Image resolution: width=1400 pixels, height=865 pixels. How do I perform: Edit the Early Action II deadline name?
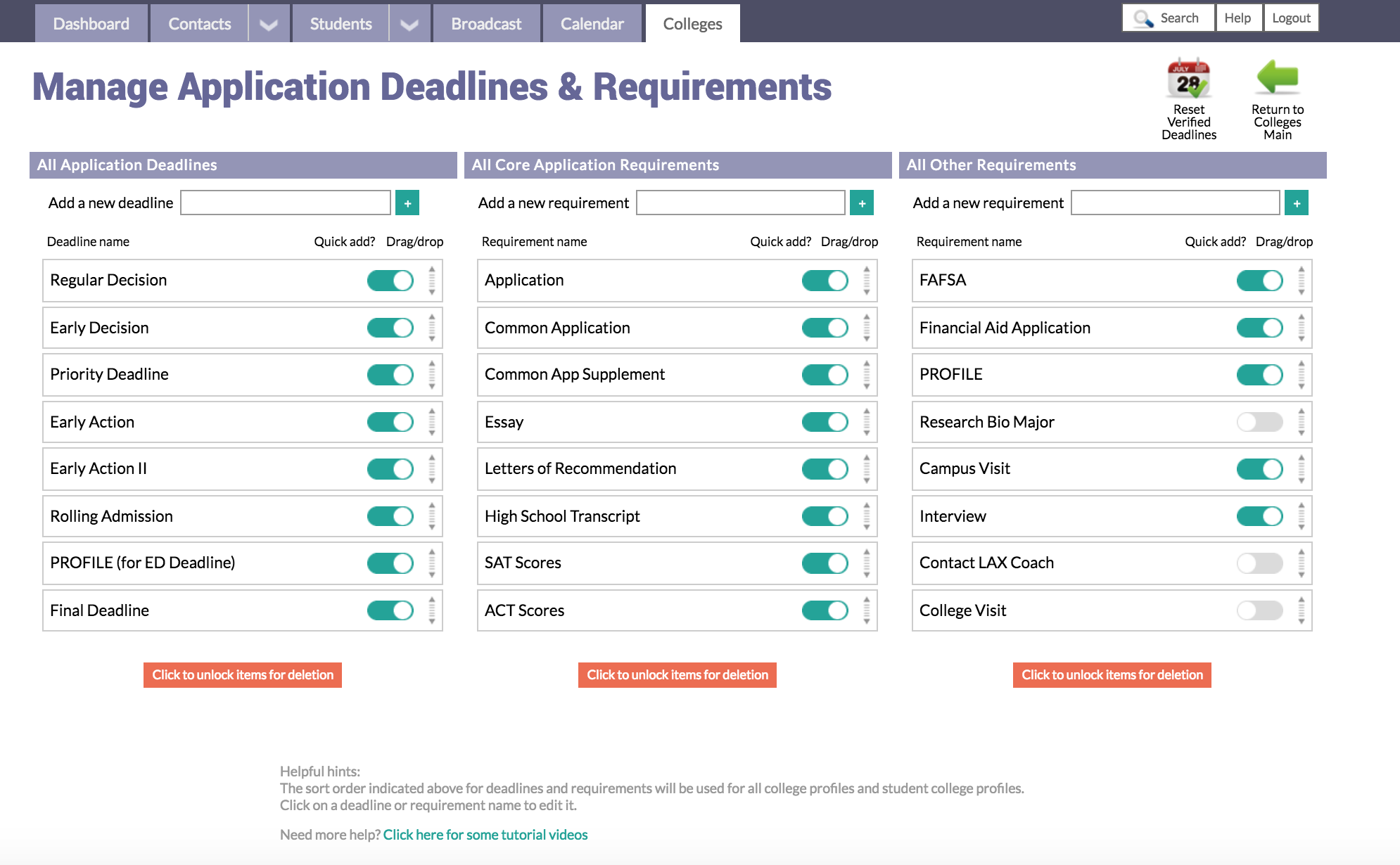[98, 469]
